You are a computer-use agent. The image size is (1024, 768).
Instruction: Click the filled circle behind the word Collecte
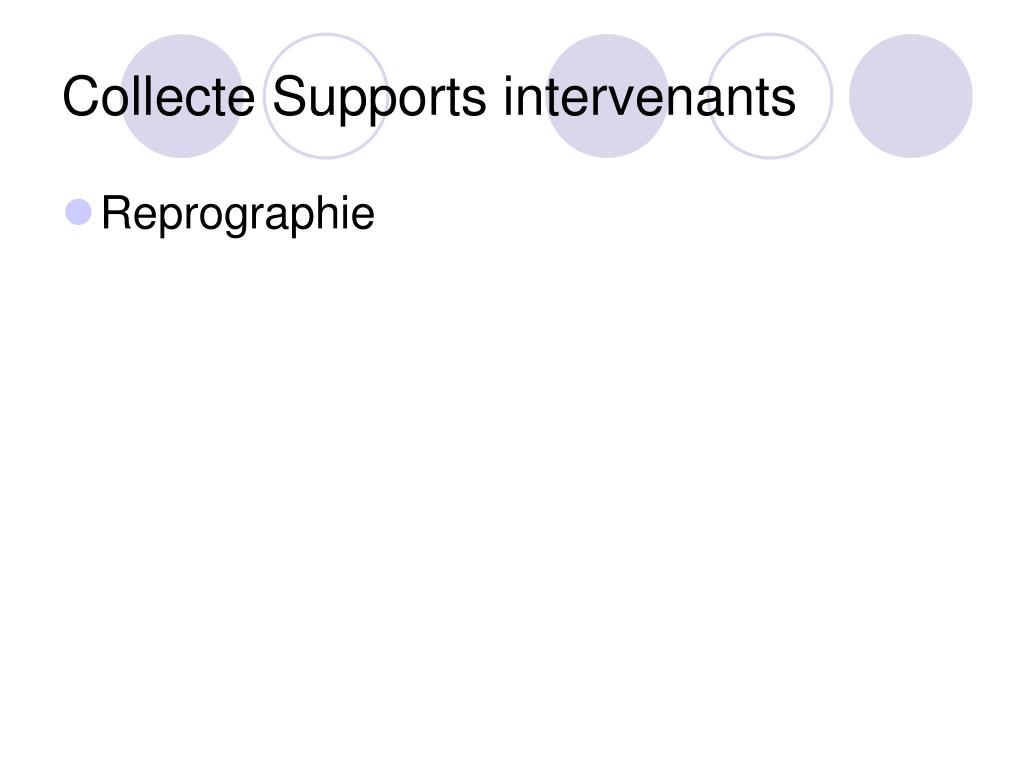(182, 96)
